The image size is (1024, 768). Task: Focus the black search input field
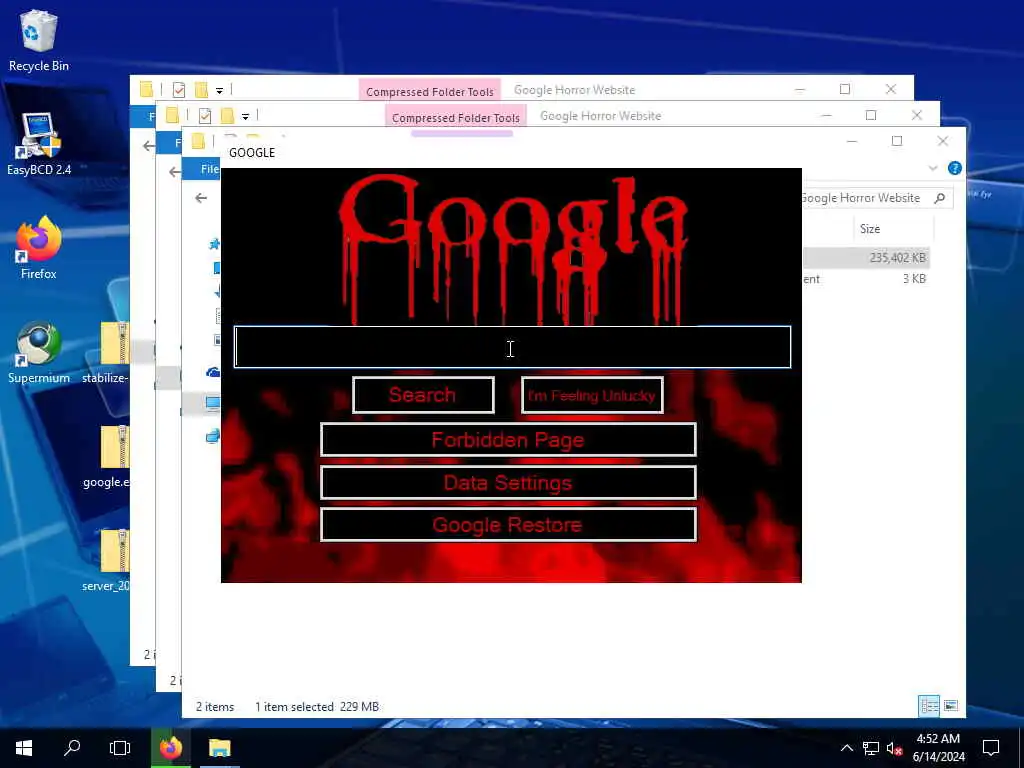(513, 347)
